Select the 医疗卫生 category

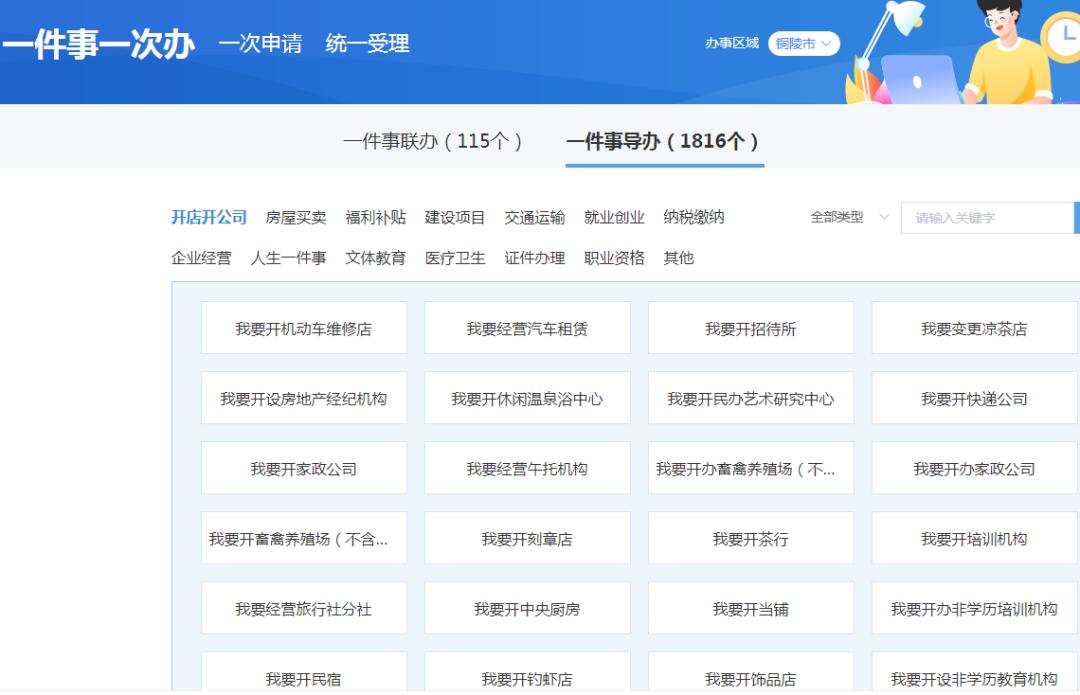pos(455,258)
